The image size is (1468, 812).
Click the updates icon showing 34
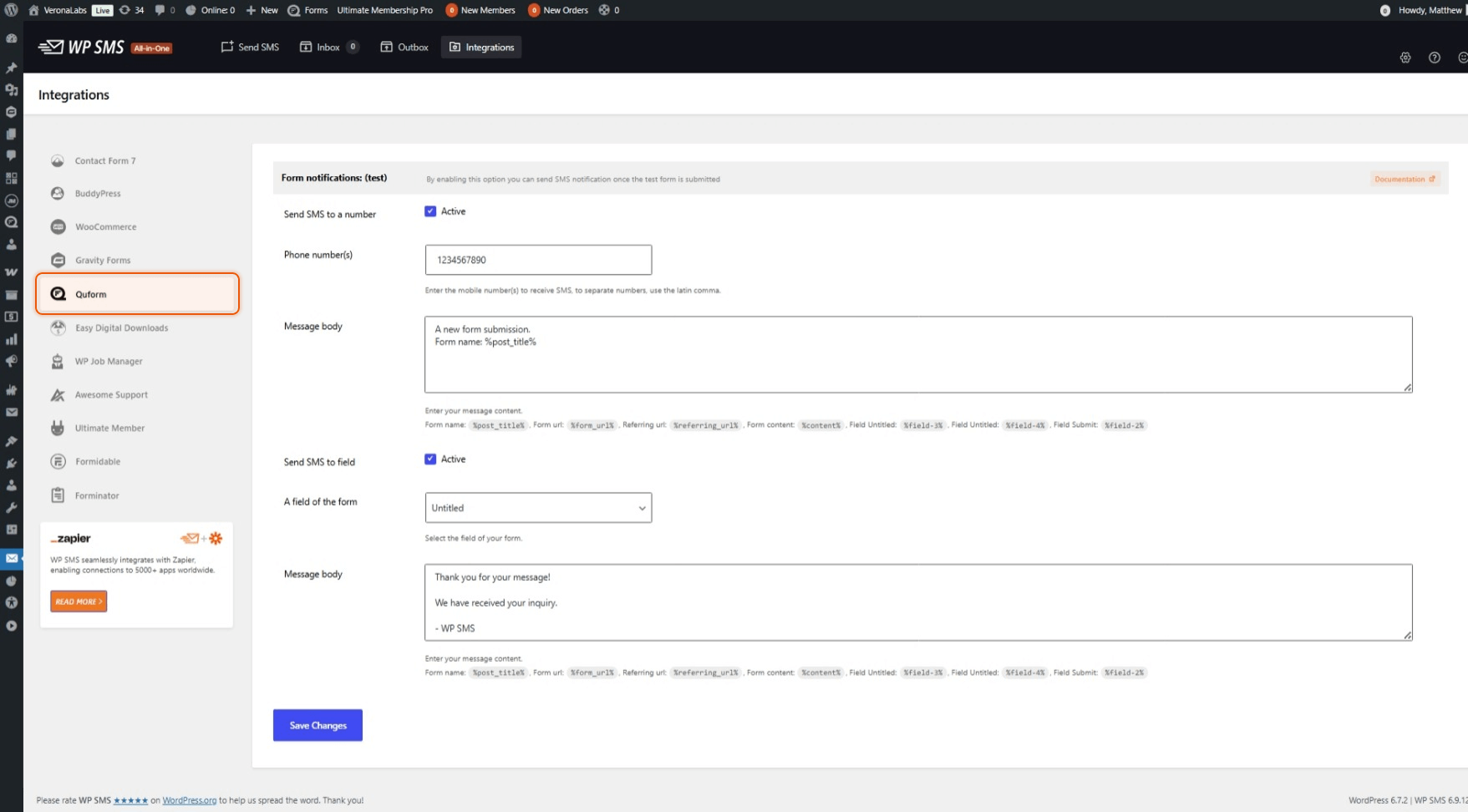131,10
